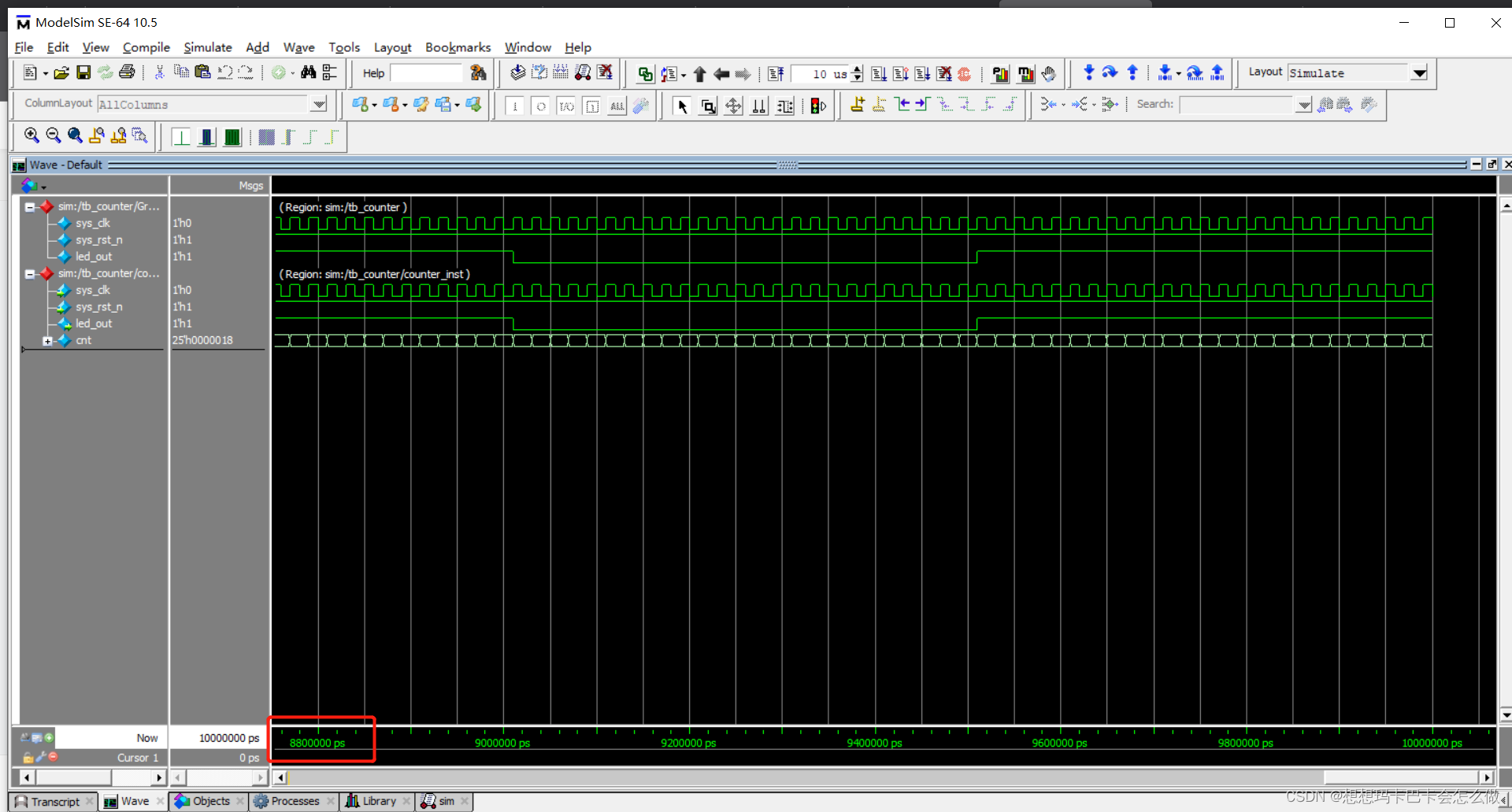The width and height of the screenshot is (1512, 812).
Task: Toggle the Internal signals filter button
Action: coord(592,106)
